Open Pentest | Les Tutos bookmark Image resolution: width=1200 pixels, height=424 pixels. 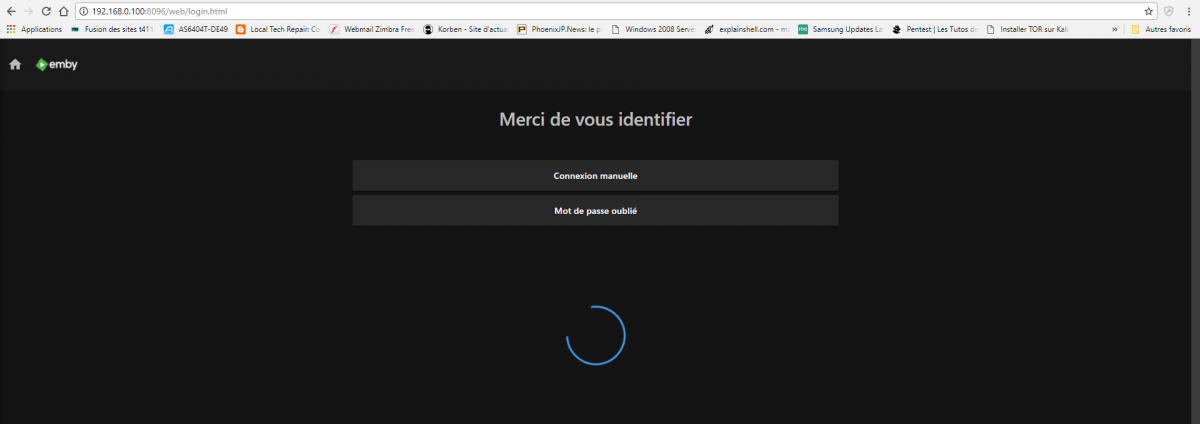[x=934, y=29]
